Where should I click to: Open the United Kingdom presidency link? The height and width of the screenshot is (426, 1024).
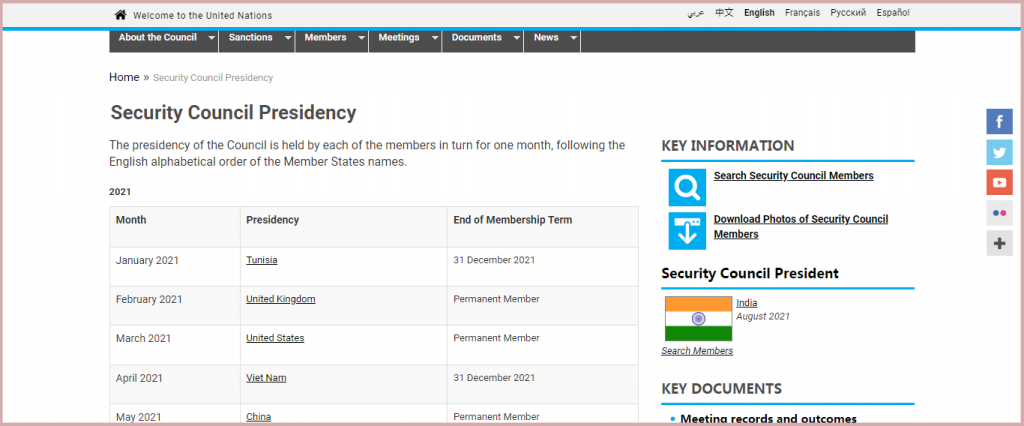pos(281,299)
